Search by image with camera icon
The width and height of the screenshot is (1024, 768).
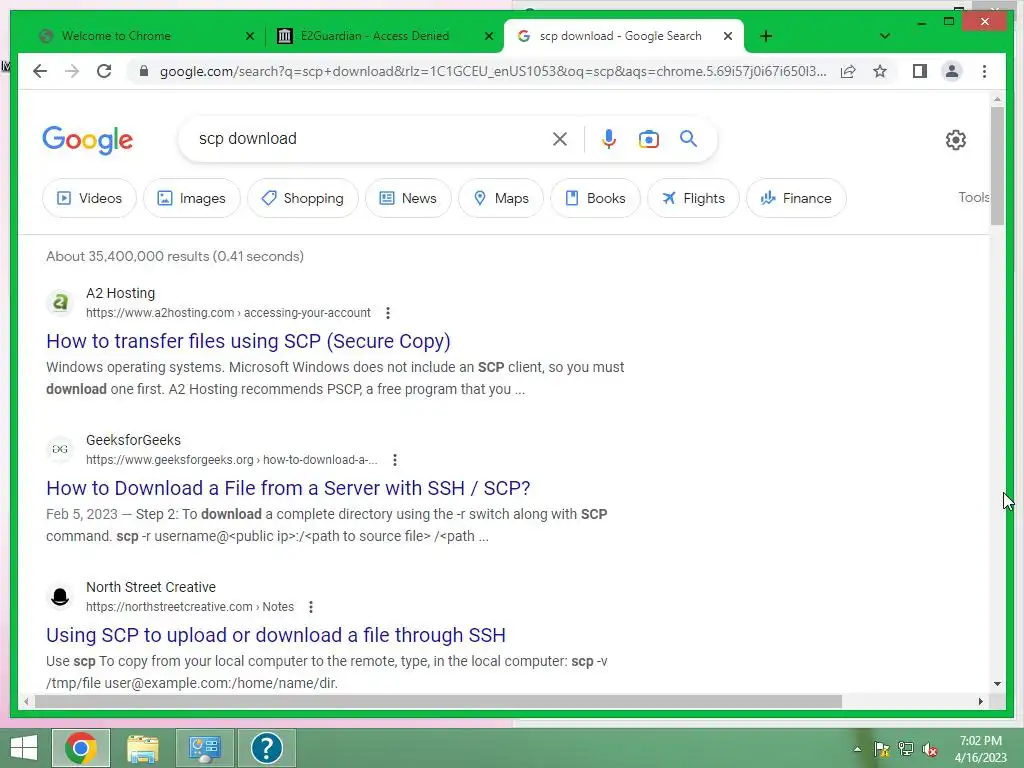coord(648,139)
